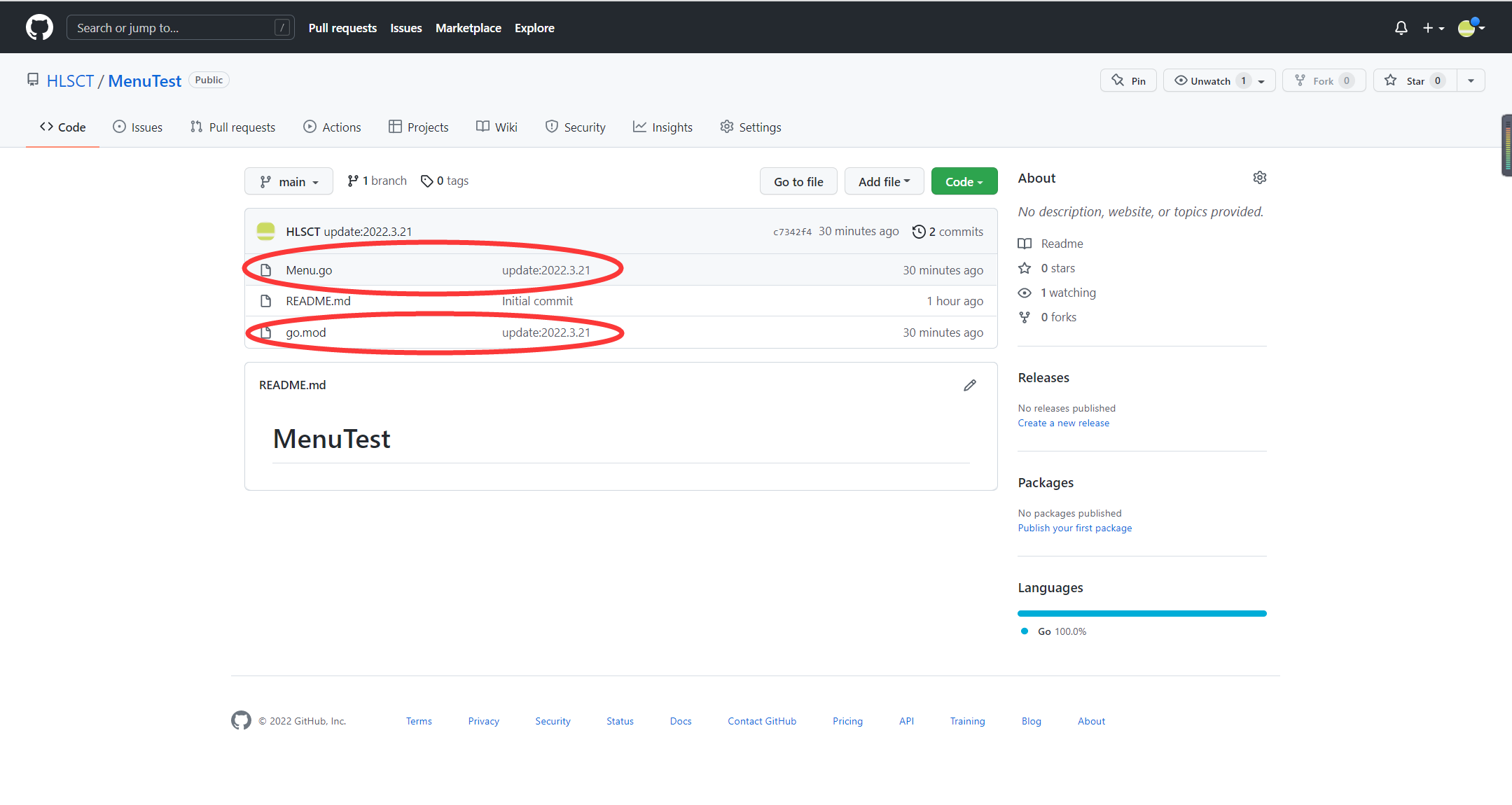
Task: View the 2 commits history
Action: click(948, 232)
